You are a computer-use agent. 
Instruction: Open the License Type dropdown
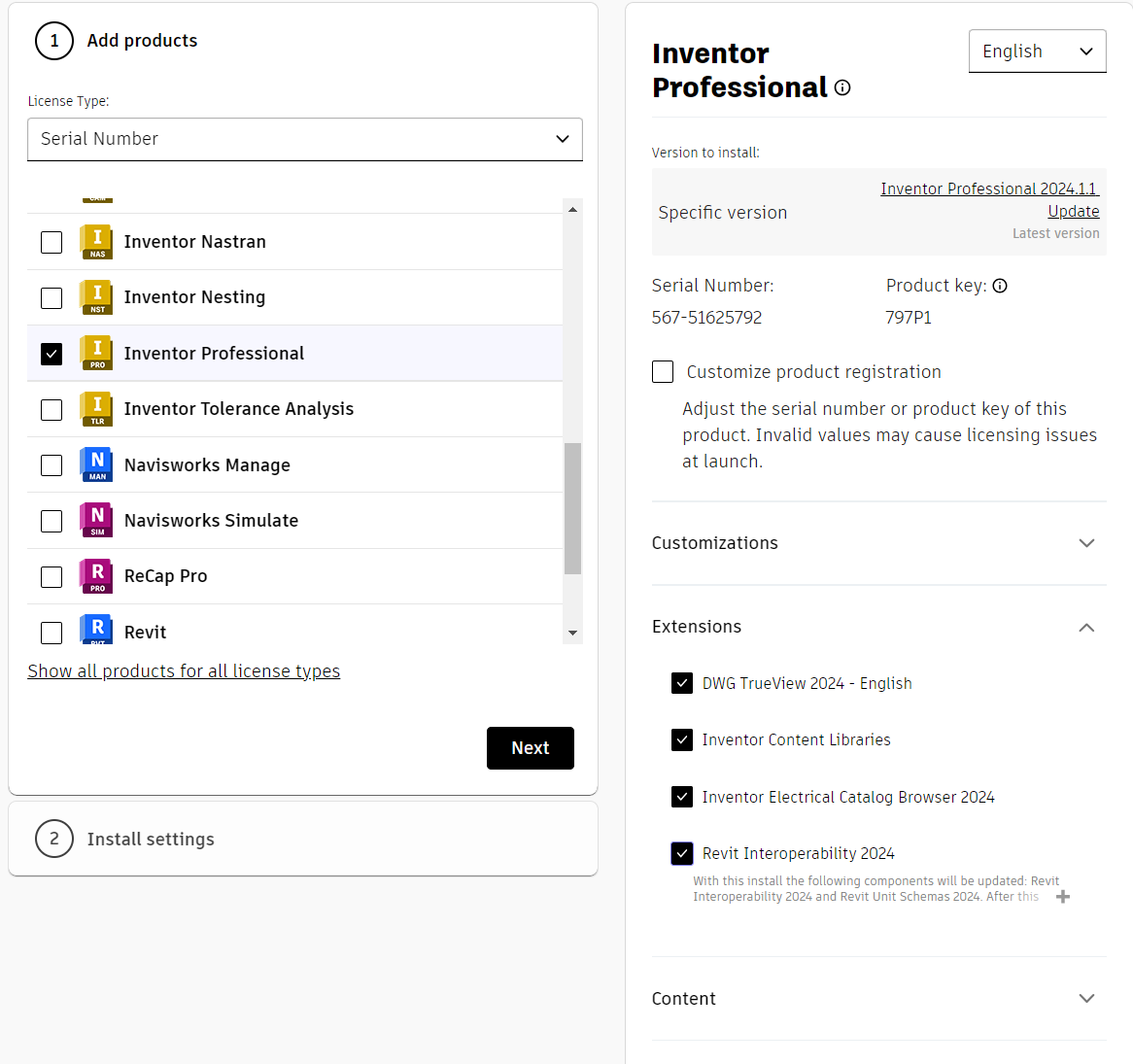point(305,139)
